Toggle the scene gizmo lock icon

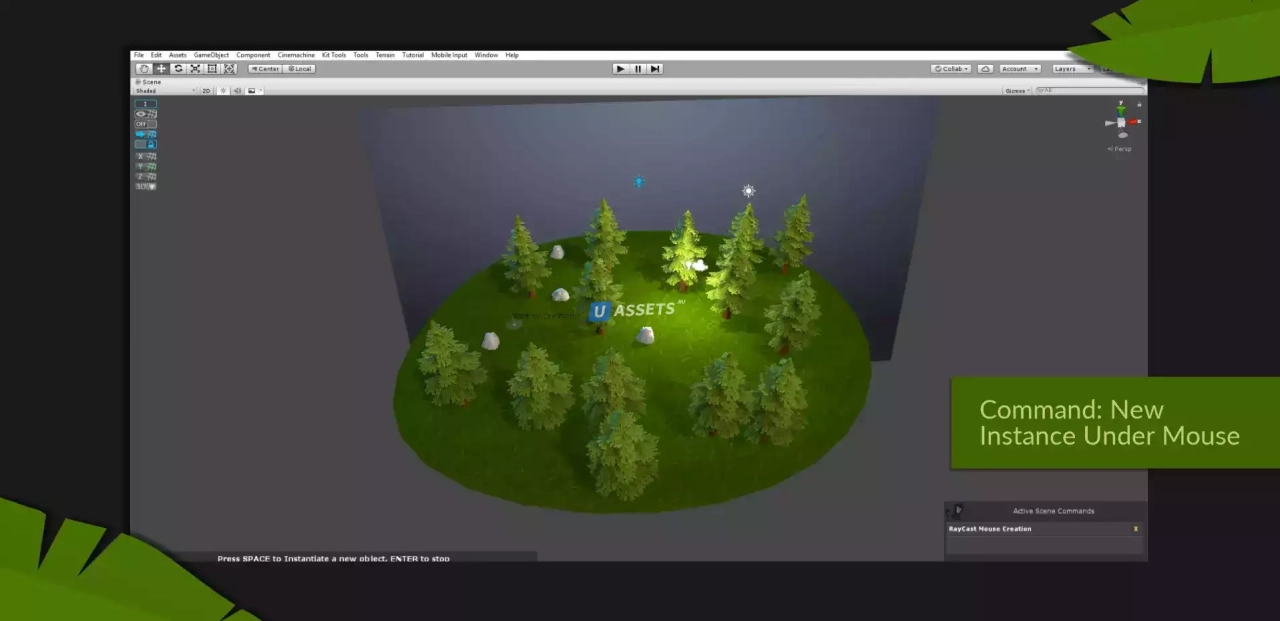pyautogui.click(x=1139, y=104)
